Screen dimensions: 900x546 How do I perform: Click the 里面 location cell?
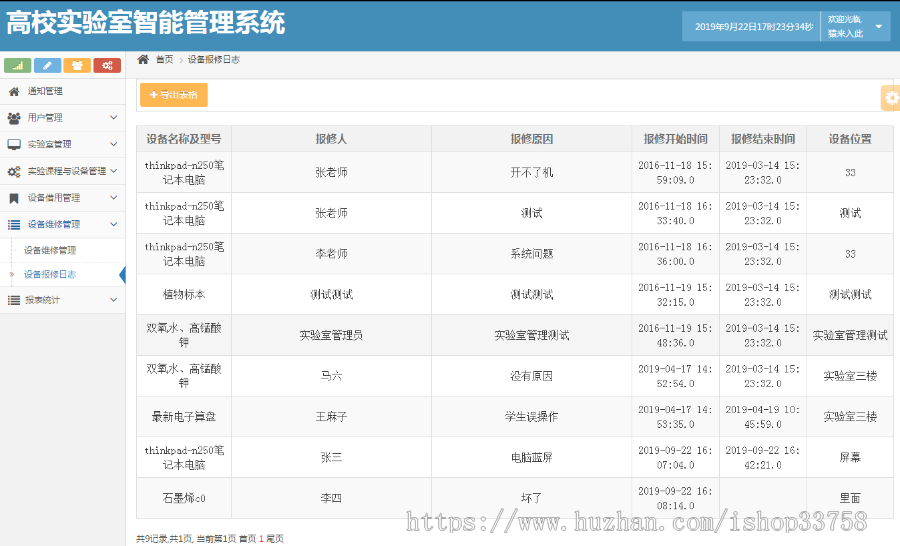click(x=850, y=498)
